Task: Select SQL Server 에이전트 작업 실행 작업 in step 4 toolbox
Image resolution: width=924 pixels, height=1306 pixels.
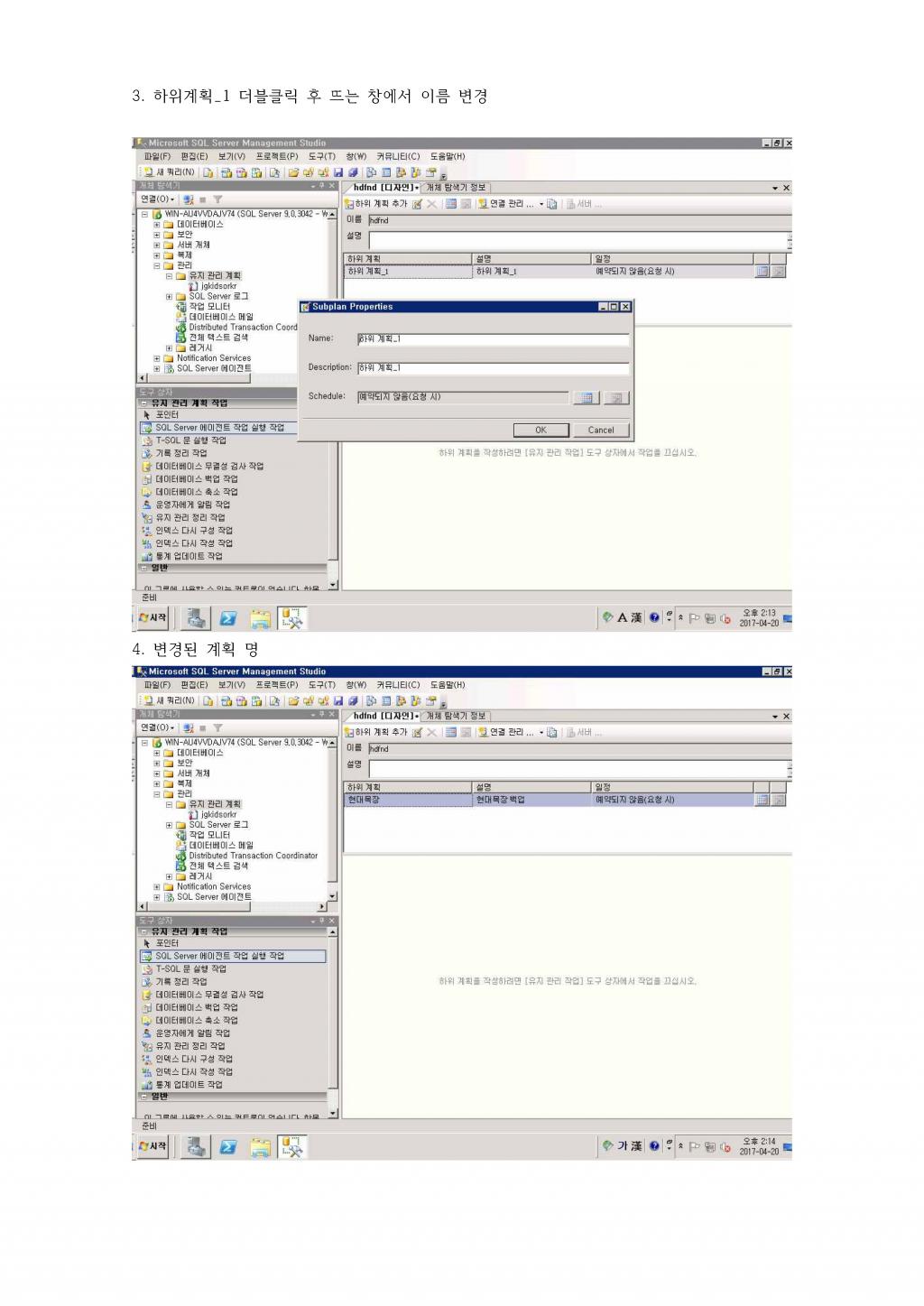Action: tap(233, 956)
